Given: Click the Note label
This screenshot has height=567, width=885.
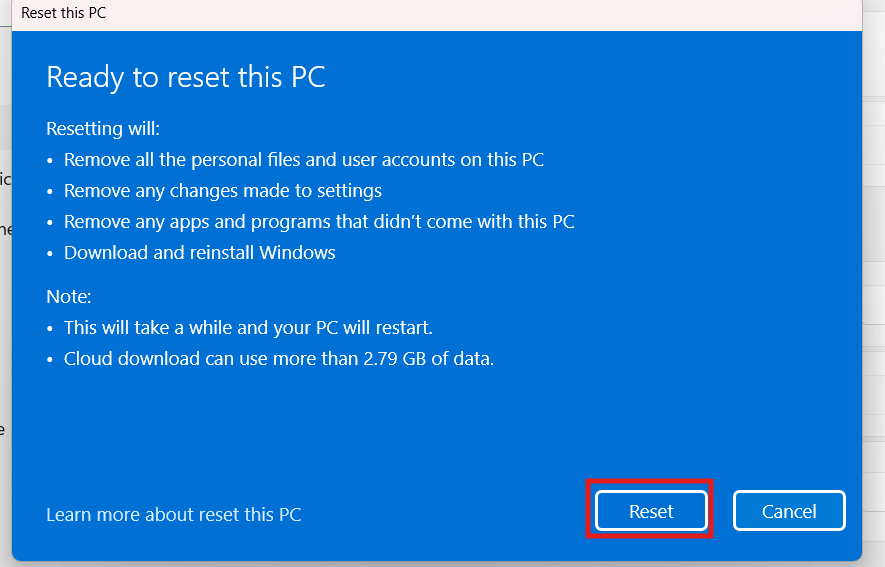Looking at the screenshot, I should click(68, 296).
